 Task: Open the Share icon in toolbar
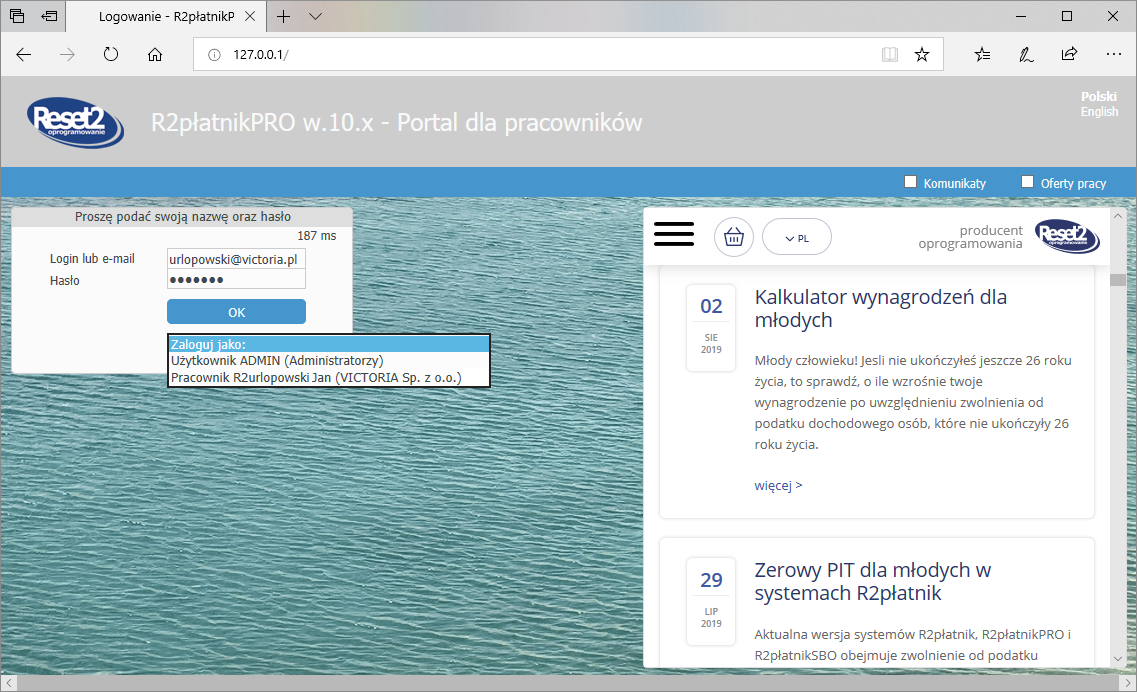tap(1070, 54)
